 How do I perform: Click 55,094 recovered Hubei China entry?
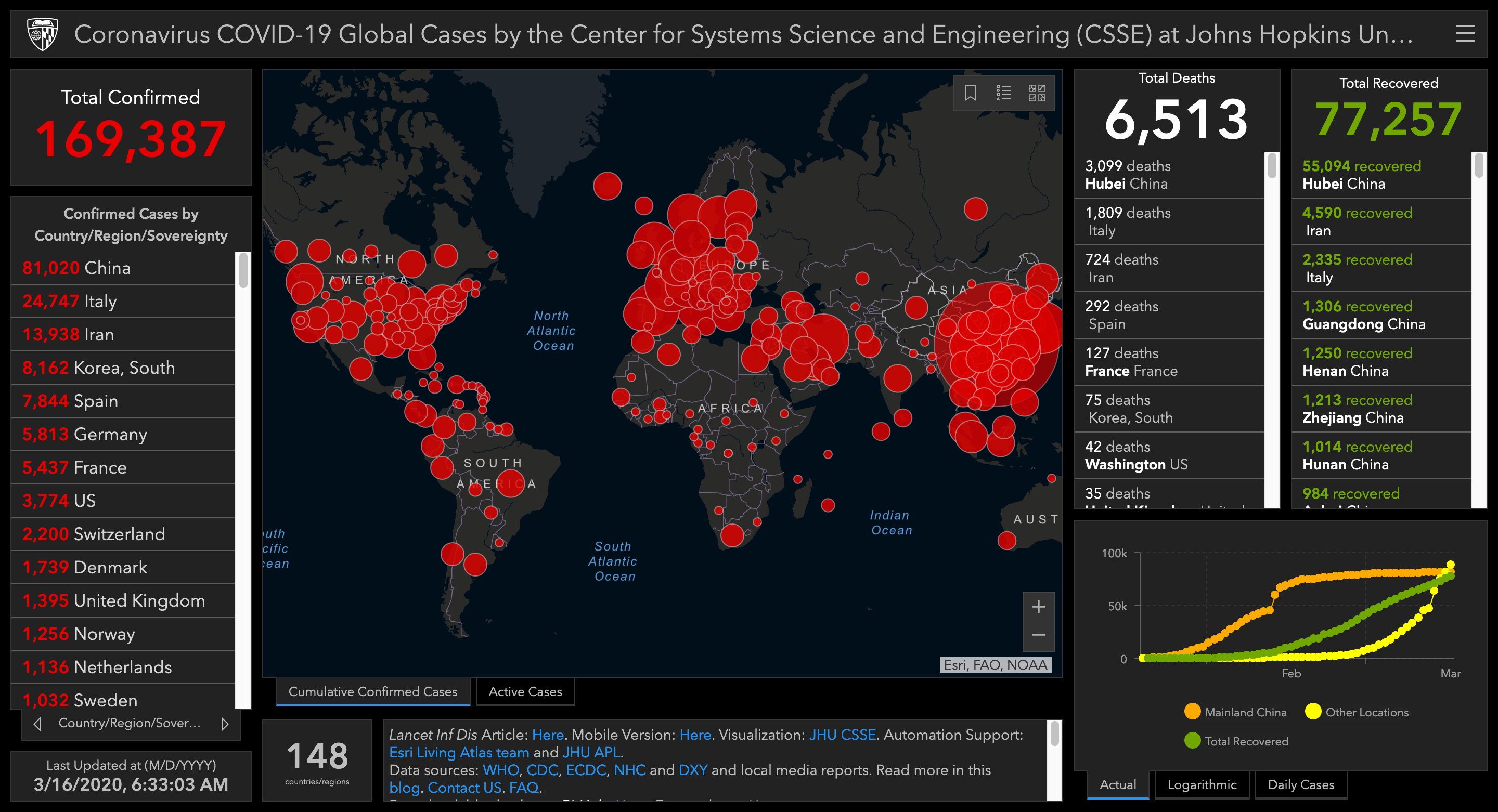(x=1381, y=174)
